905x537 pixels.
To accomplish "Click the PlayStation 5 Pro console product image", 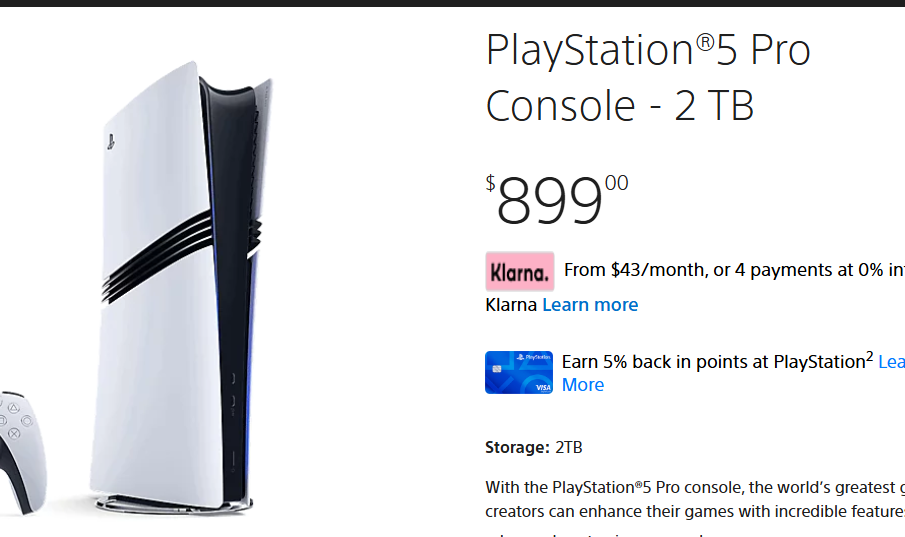I will point(180,288).
